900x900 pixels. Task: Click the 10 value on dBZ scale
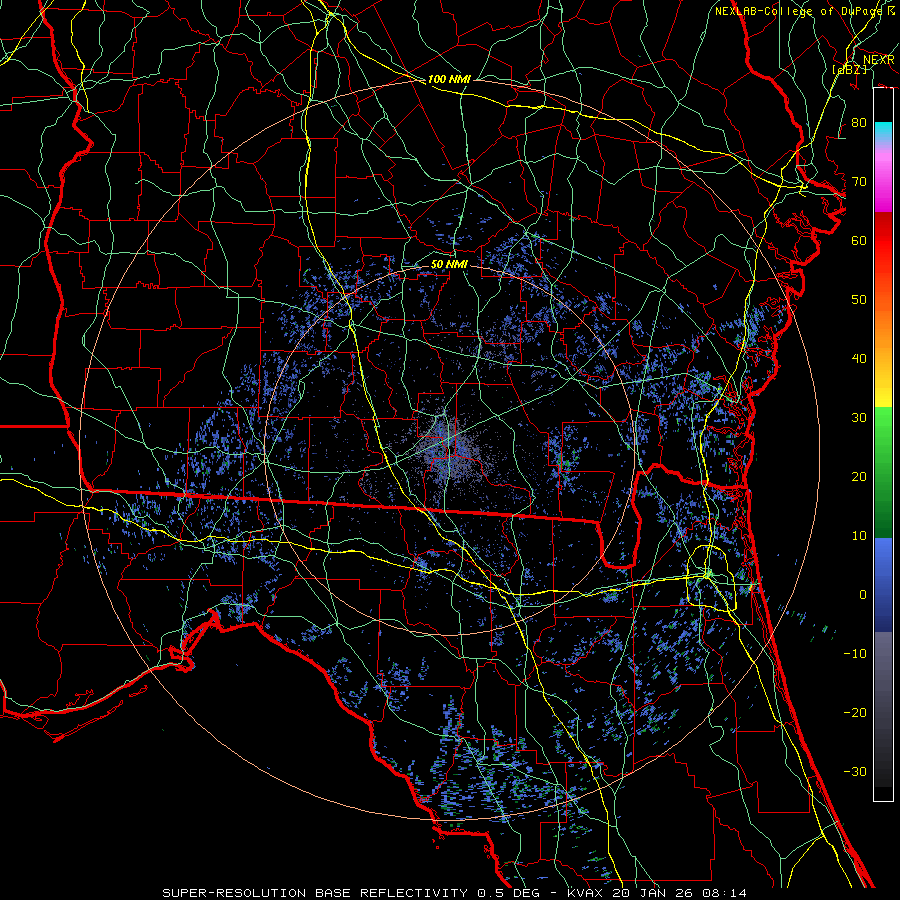(859, 536)
